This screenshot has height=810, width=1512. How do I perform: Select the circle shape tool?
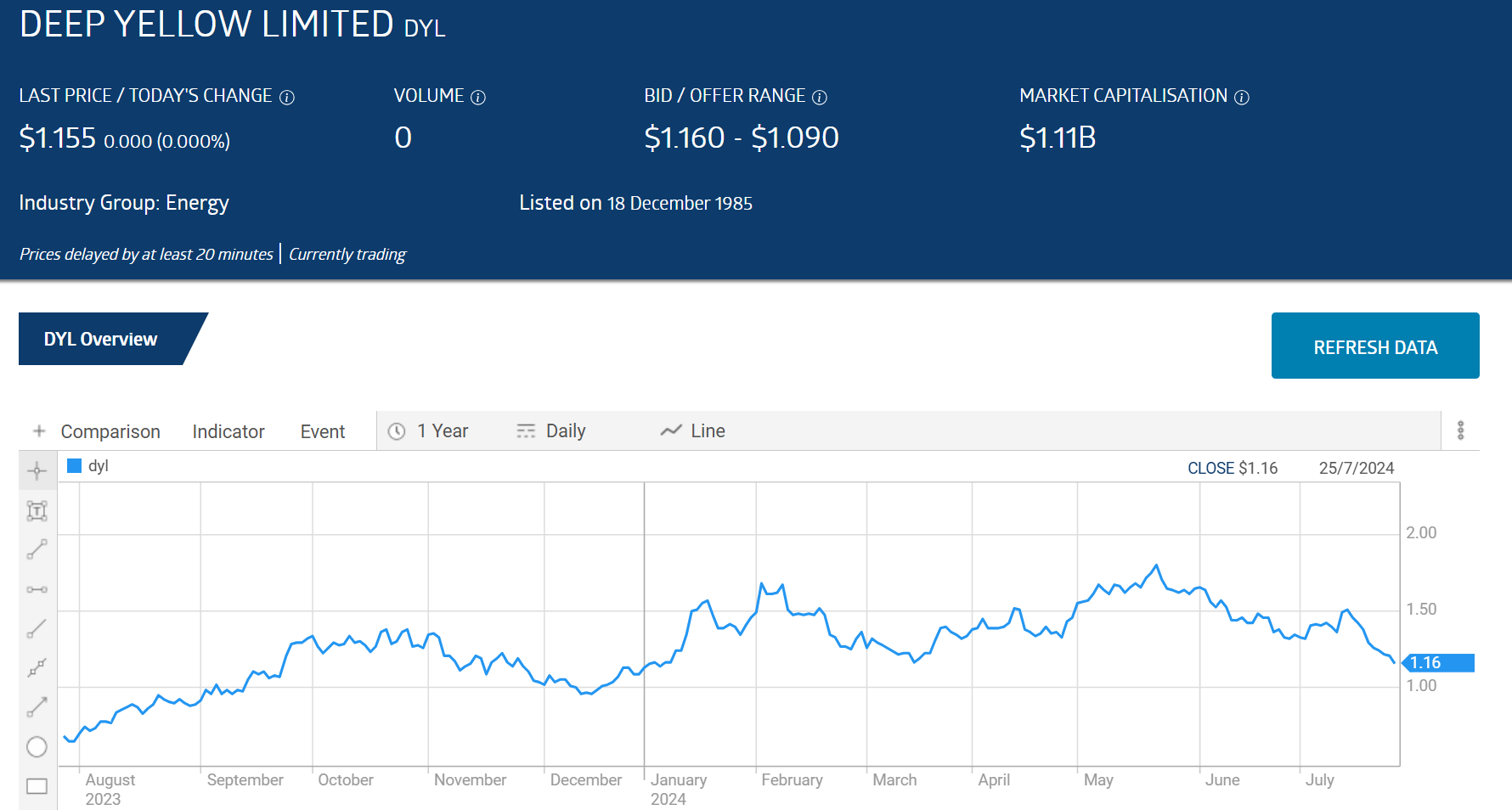tap(37, 746)
